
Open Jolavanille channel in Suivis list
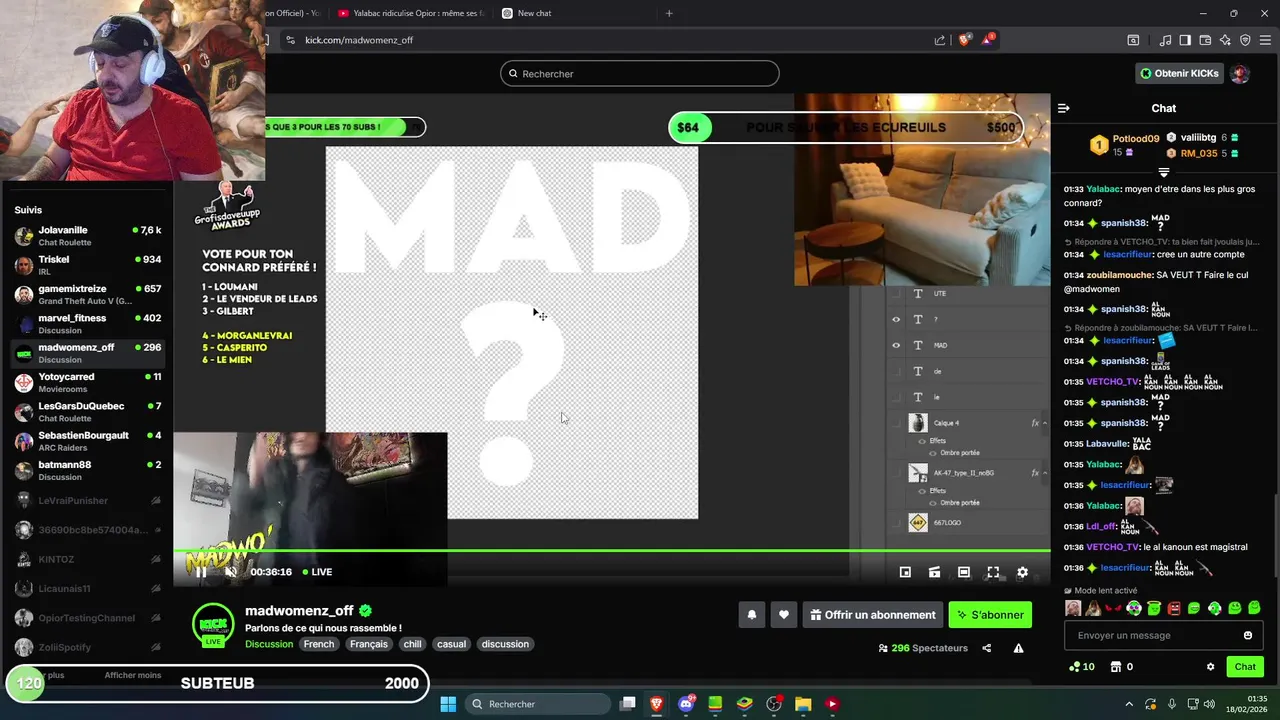click(x=88, y=236)
